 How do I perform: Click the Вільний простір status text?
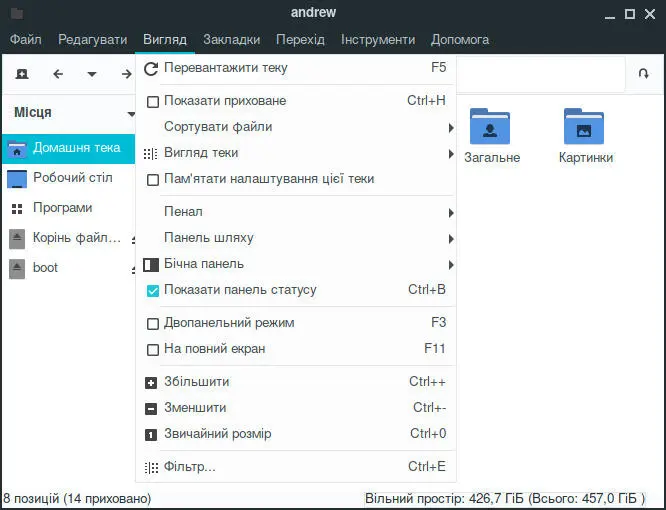tap(505, 498)
